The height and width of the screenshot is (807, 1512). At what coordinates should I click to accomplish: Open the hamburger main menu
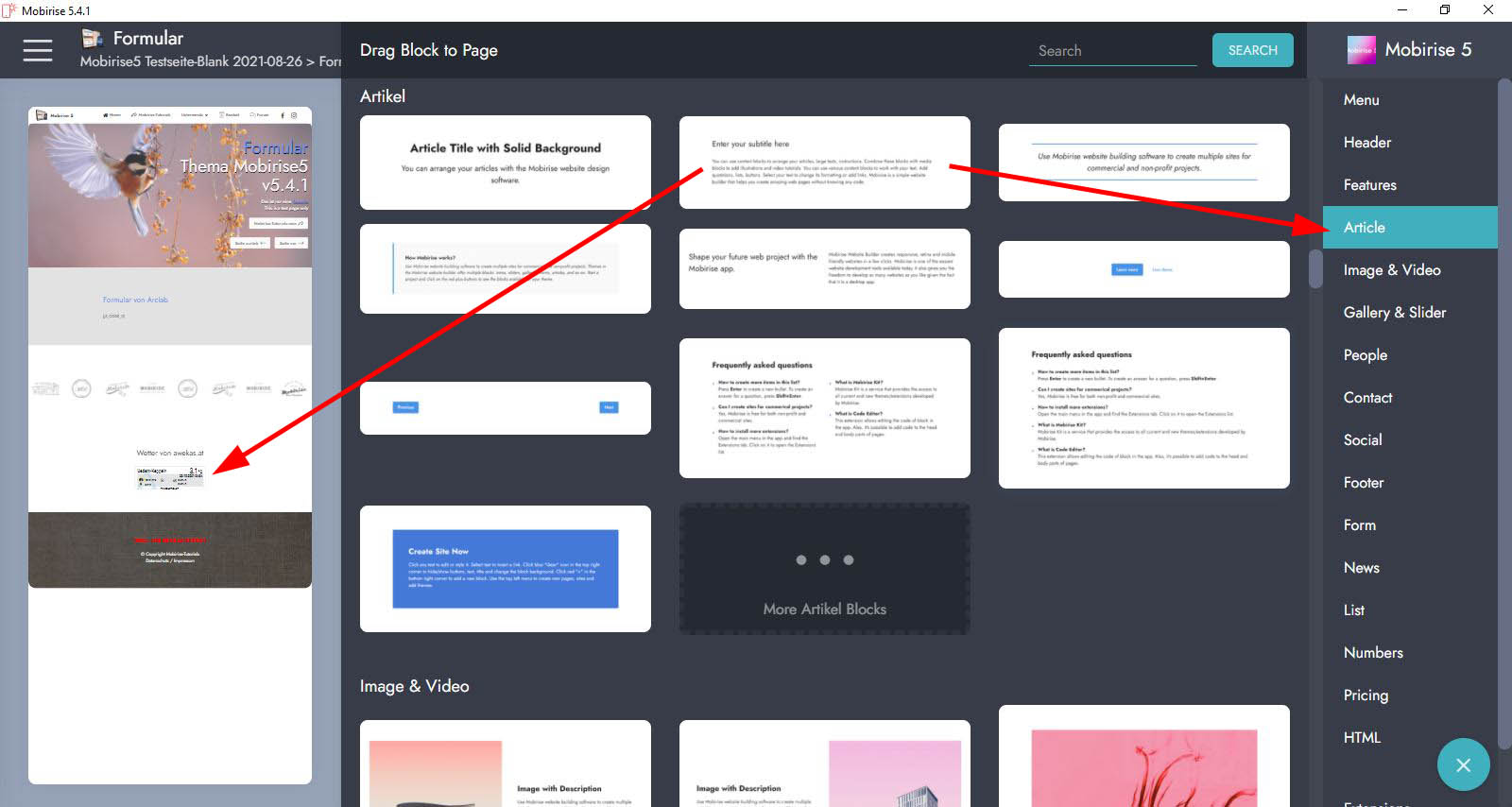(x=38, y=50)
